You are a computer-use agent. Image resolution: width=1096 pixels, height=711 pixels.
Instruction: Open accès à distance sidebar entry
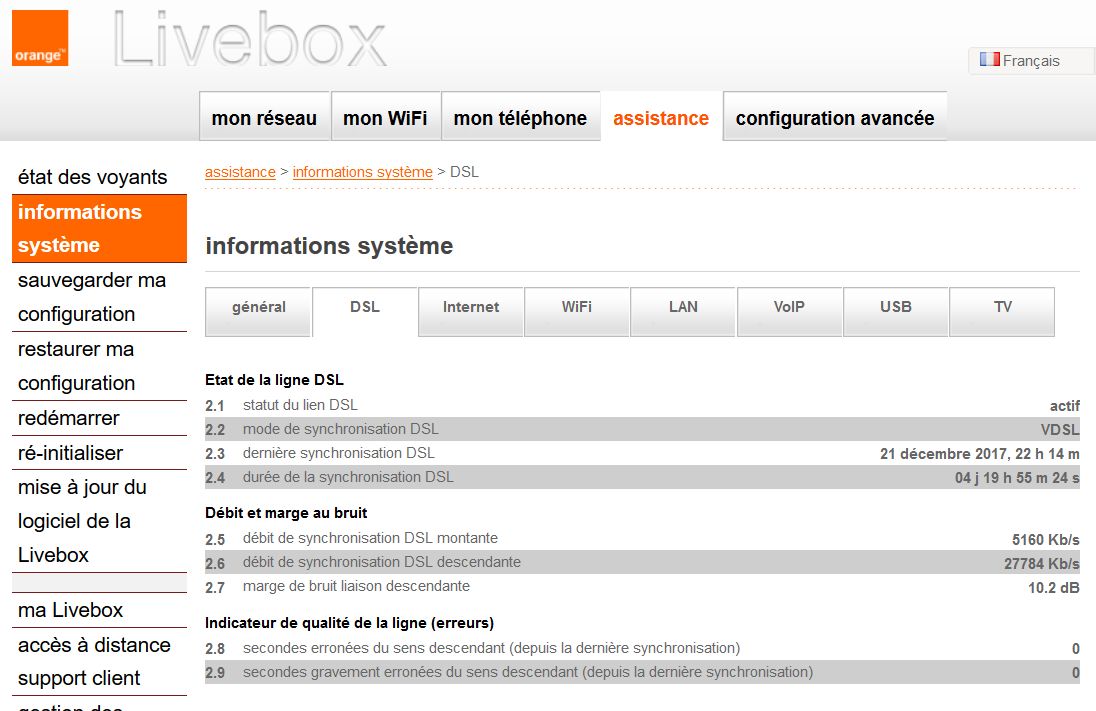(x=94, y=645)
